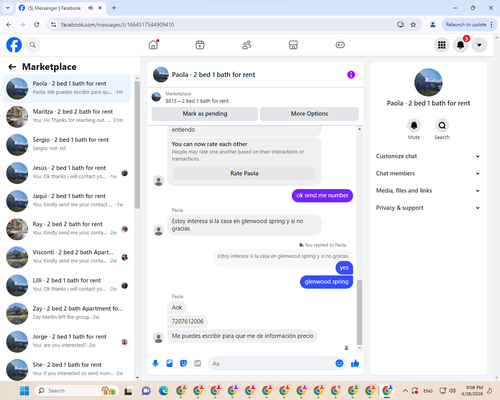Viewport: 500px width, 400px height.
Task: Send a thumbs-up like
Action: click(355, 363)
